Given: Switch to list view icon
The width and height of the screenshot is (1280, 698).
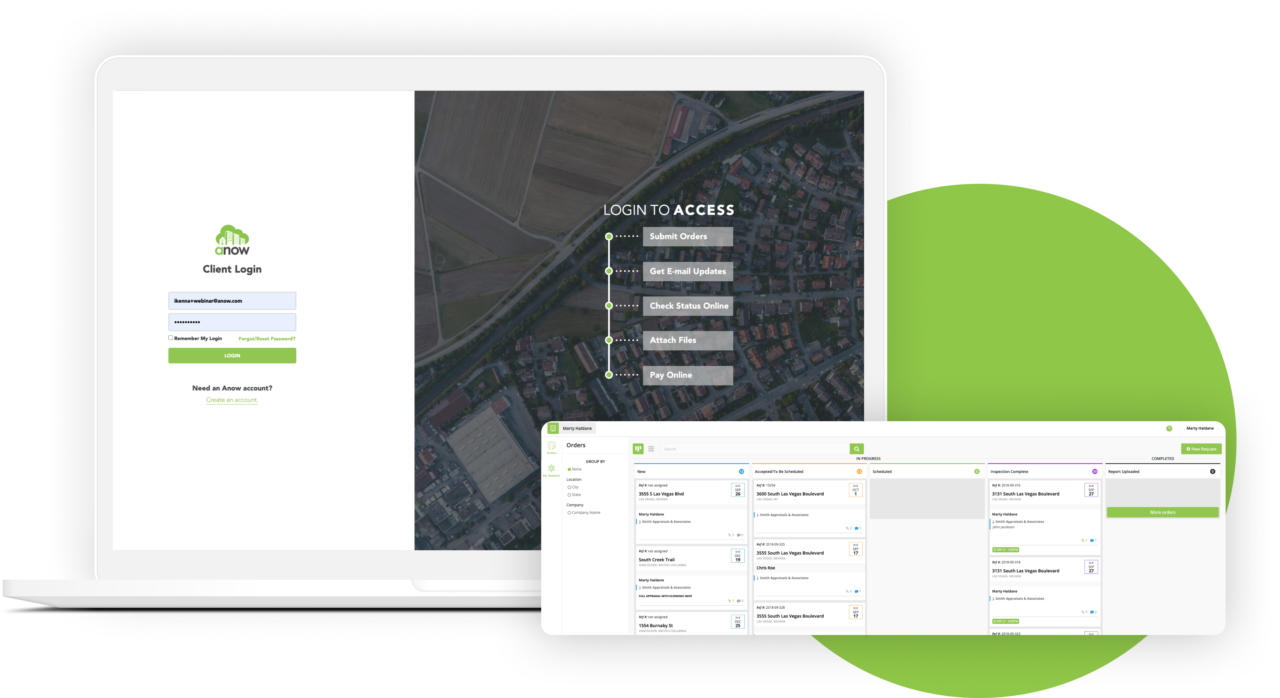Looking at the screenshot, I should click(652, 449).
